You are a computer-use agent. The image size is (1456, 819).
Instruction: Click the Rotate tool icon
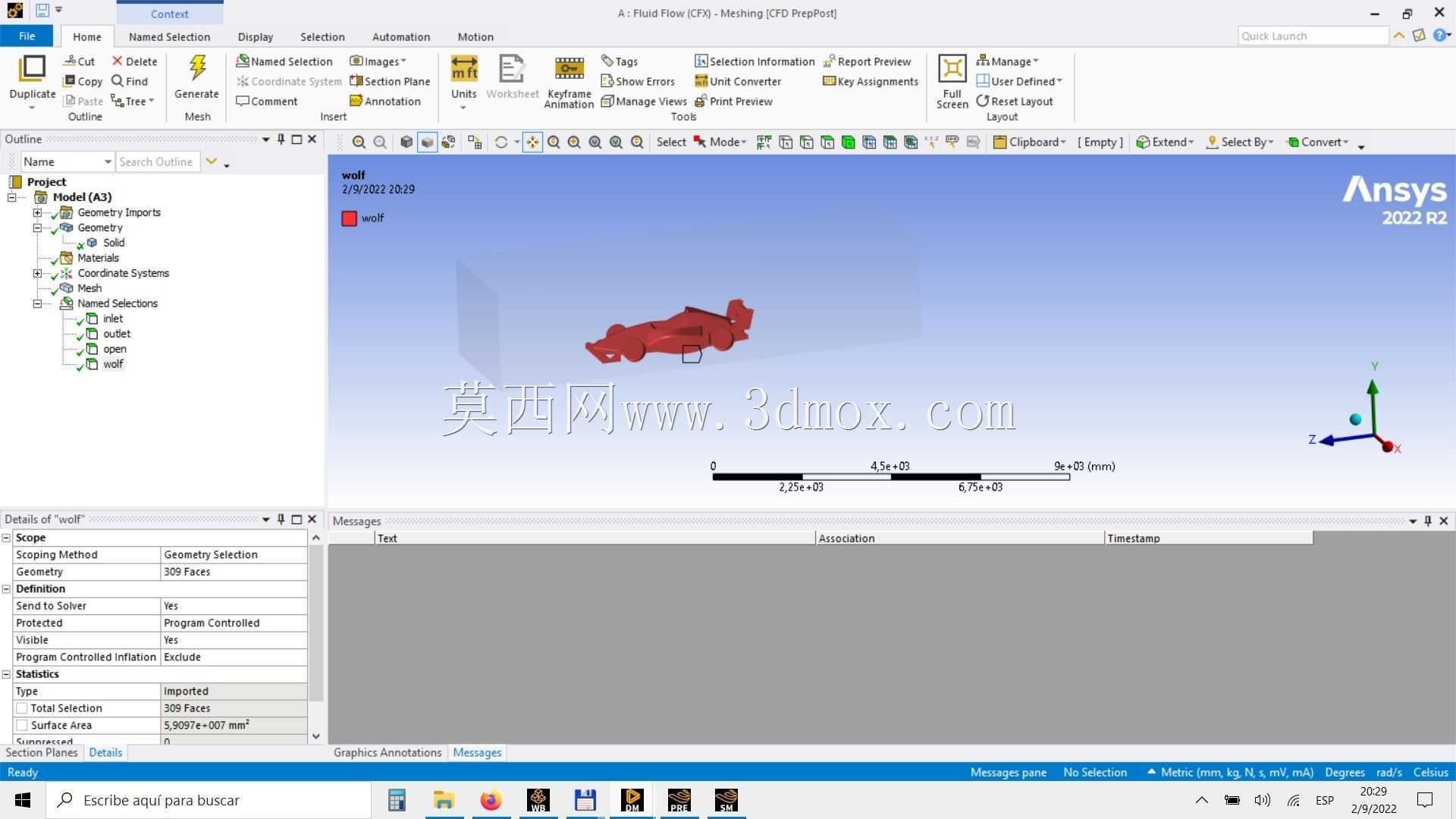click(x=500, y=142)
